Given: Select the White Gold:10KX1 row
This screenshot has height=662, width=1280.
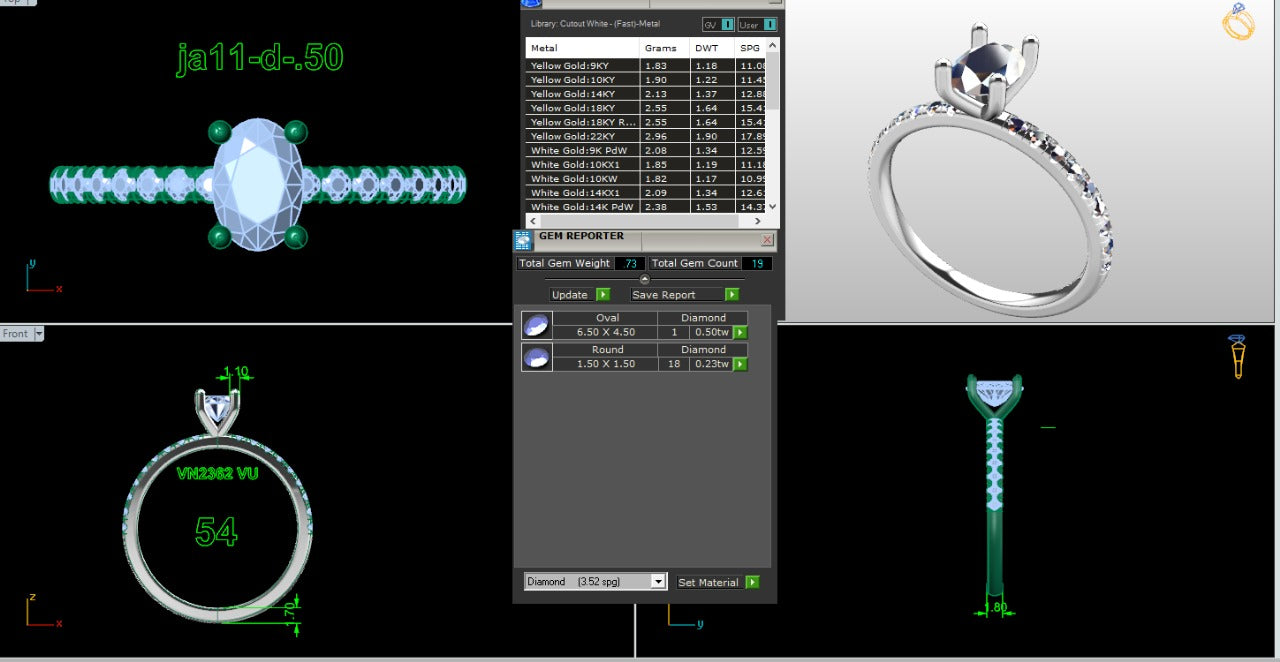Looking at the screenshot, I should point(646,164).
